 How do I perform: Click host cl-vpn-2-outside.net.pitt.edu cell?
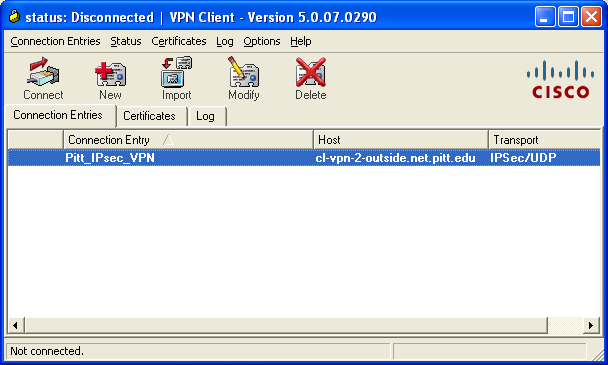pyautogui.click(x=396, y=158)
